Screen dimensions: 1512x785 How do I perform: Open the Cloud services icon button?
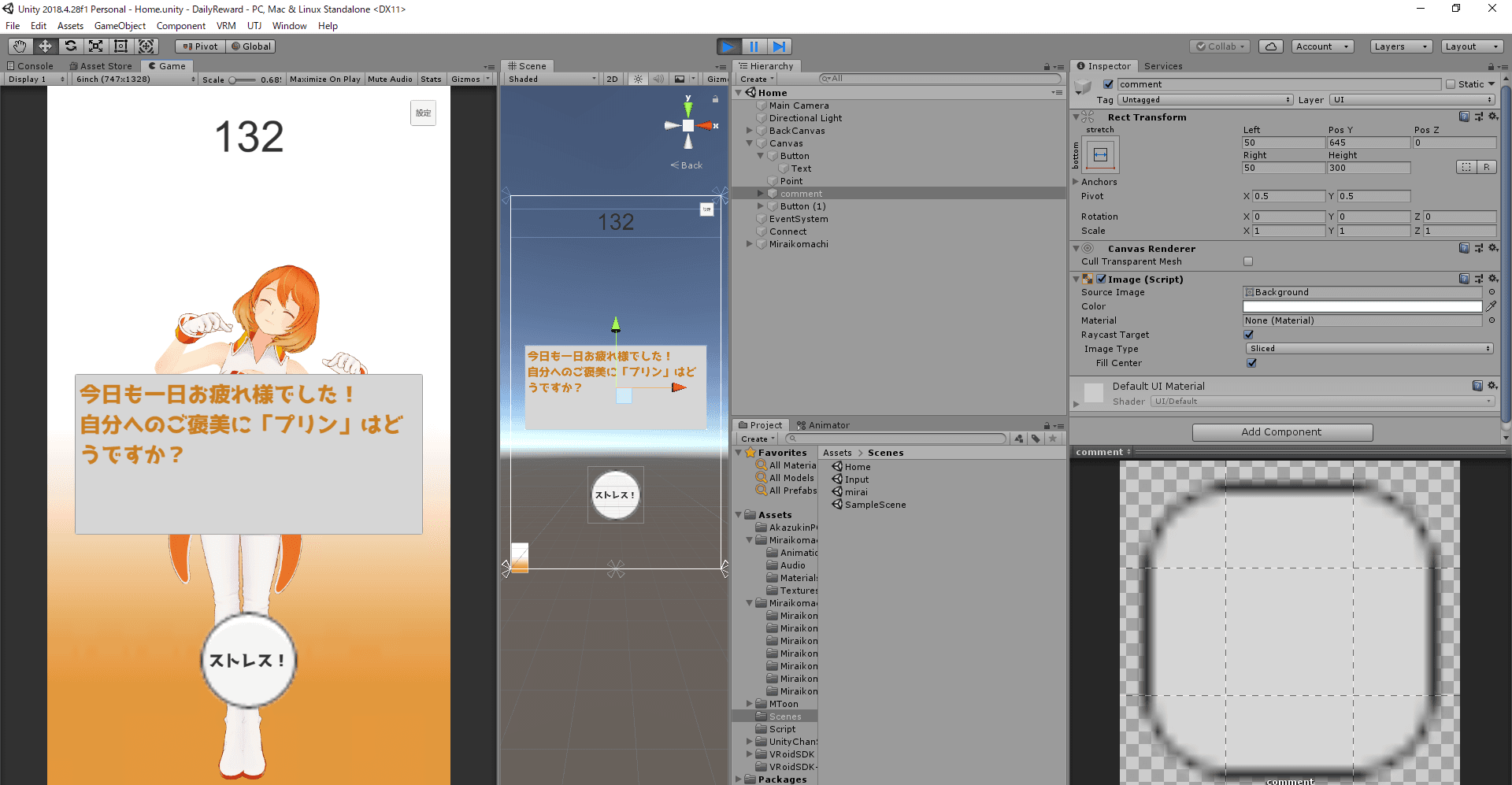tap(1270, 46)
